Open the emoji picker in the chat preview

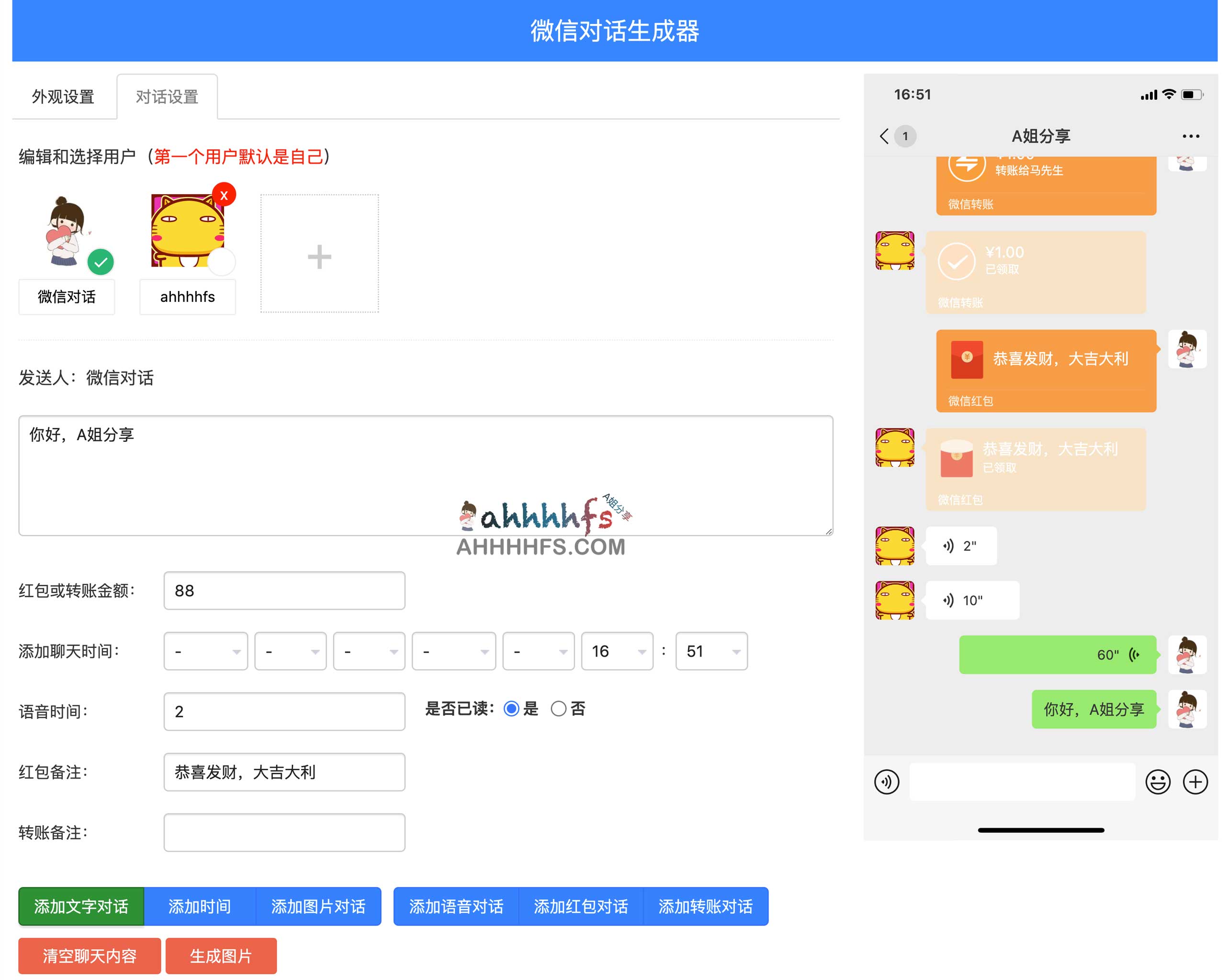click(1158, 782)
